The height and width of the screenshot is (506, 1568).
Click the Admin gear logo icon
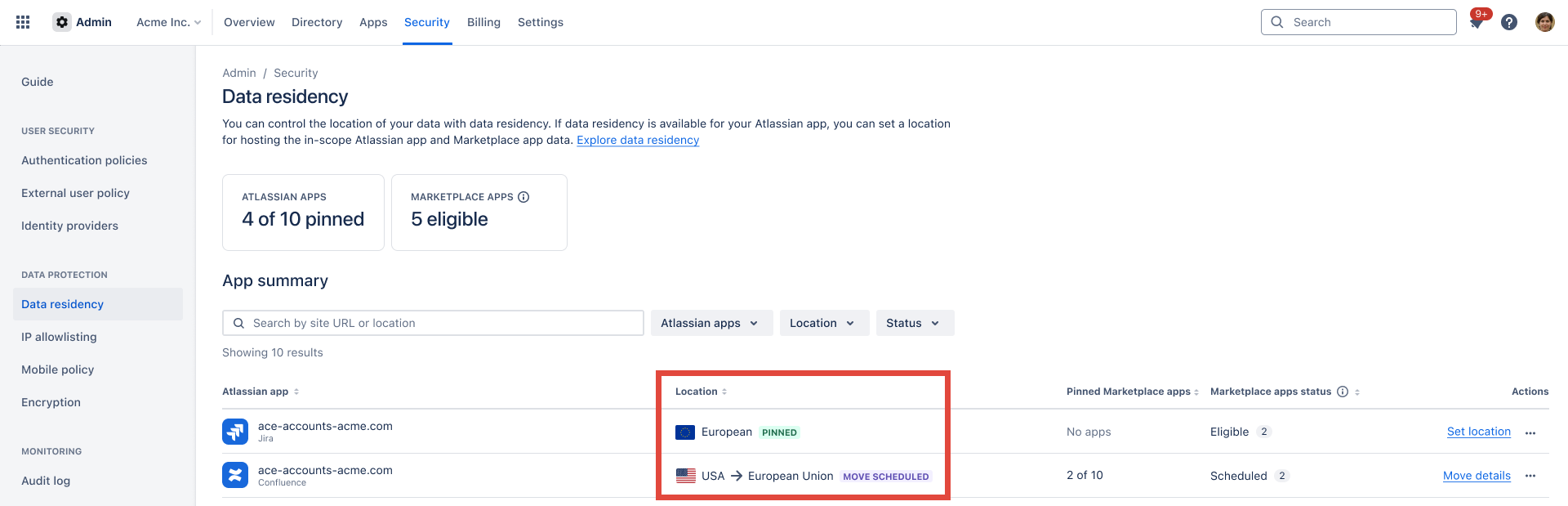pos(62,22)
